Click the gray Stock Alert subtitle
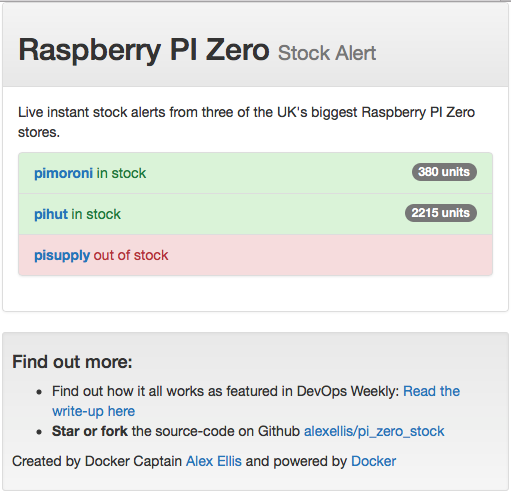The height and width of the screenshot is (494, 511). (327, 53)
